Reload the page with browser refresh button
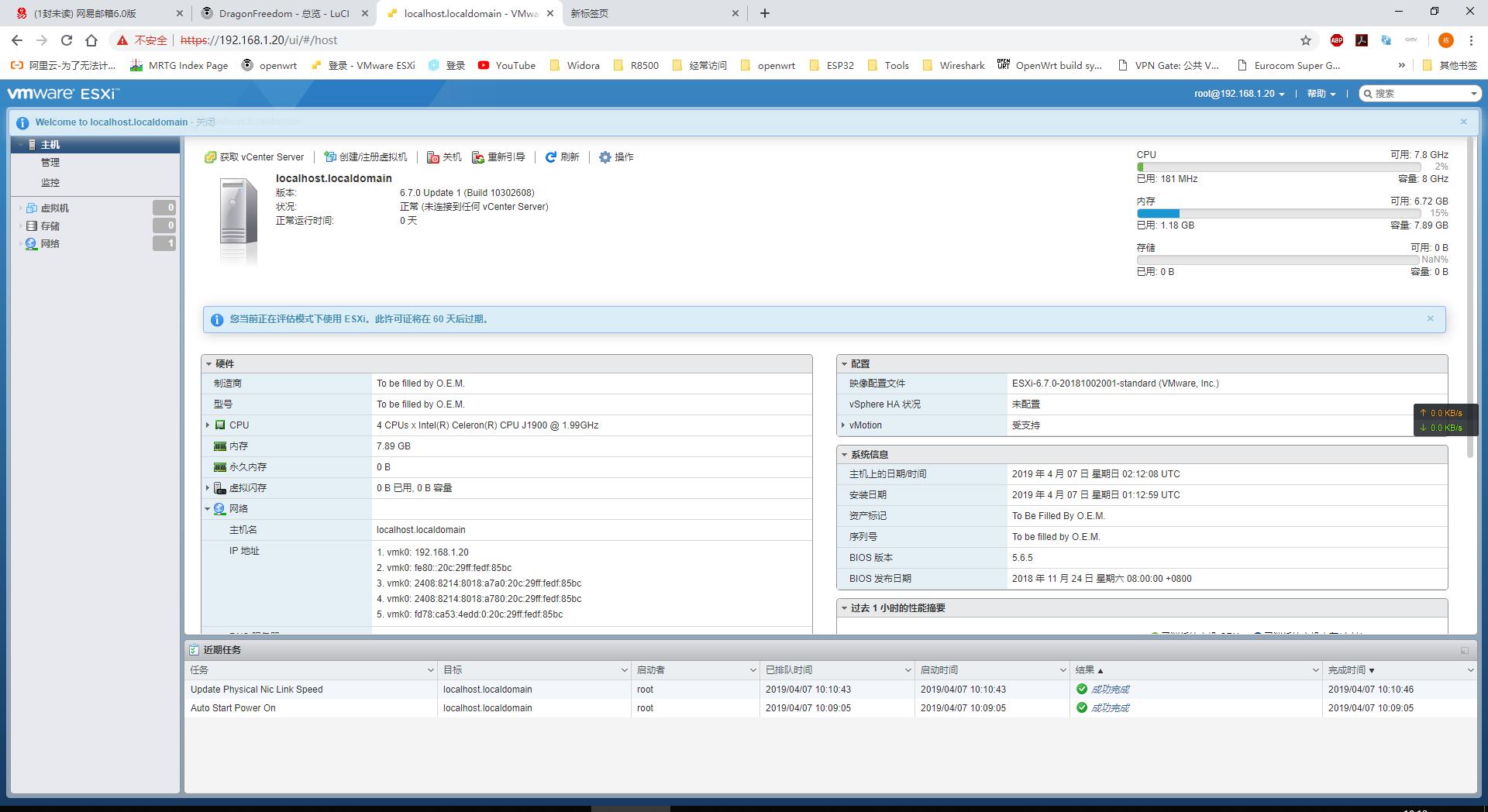 point(67,40)
